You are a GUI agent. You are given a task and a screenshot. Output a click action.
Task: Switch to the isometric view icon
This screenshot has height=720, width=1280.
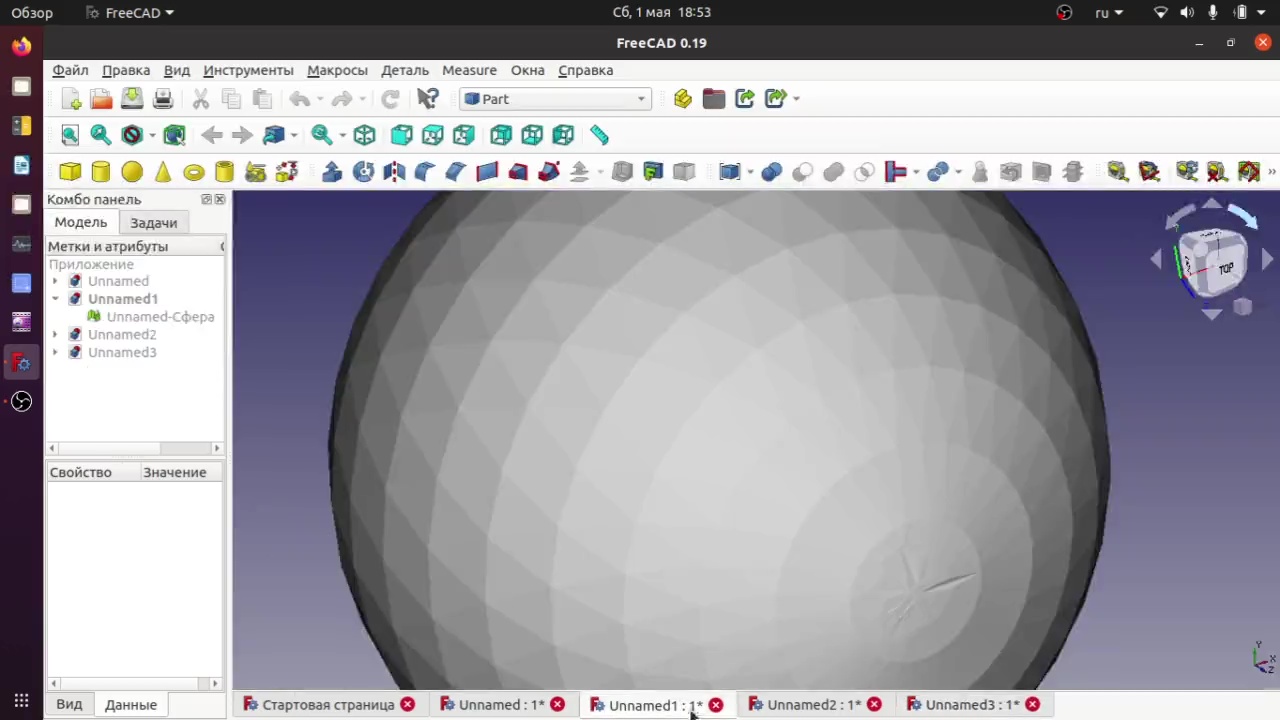[x=364, y=135]
